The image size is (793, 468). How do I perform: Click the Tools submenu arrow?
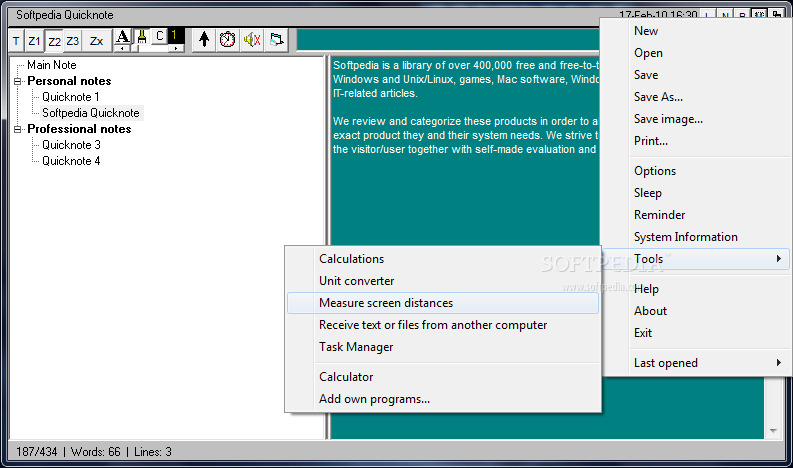[x=779, y=259]
